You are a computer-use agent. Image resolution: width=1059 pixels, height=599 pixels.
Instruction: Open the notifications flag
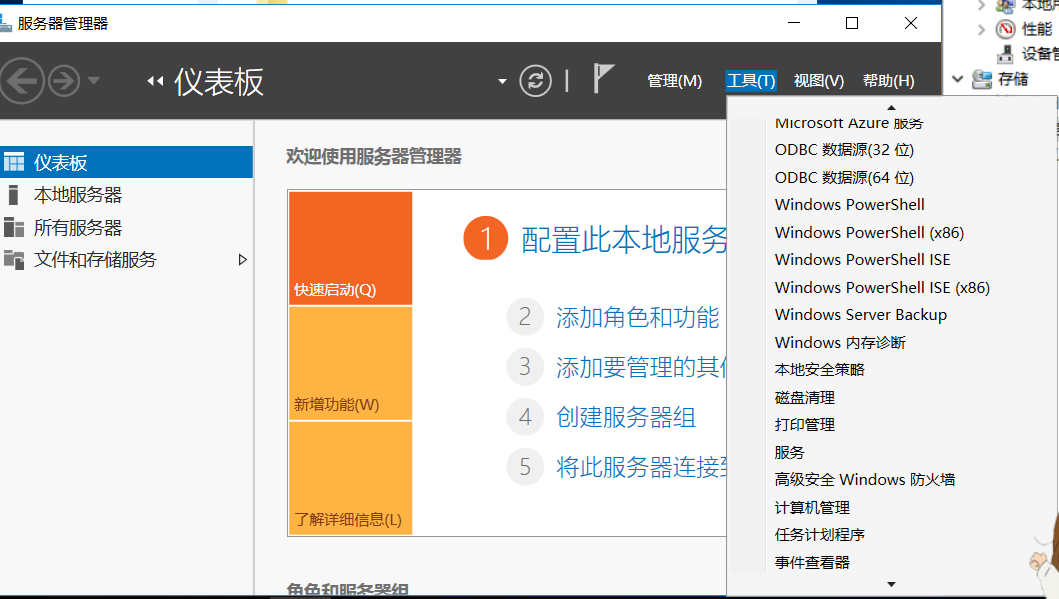pos(602,79)
